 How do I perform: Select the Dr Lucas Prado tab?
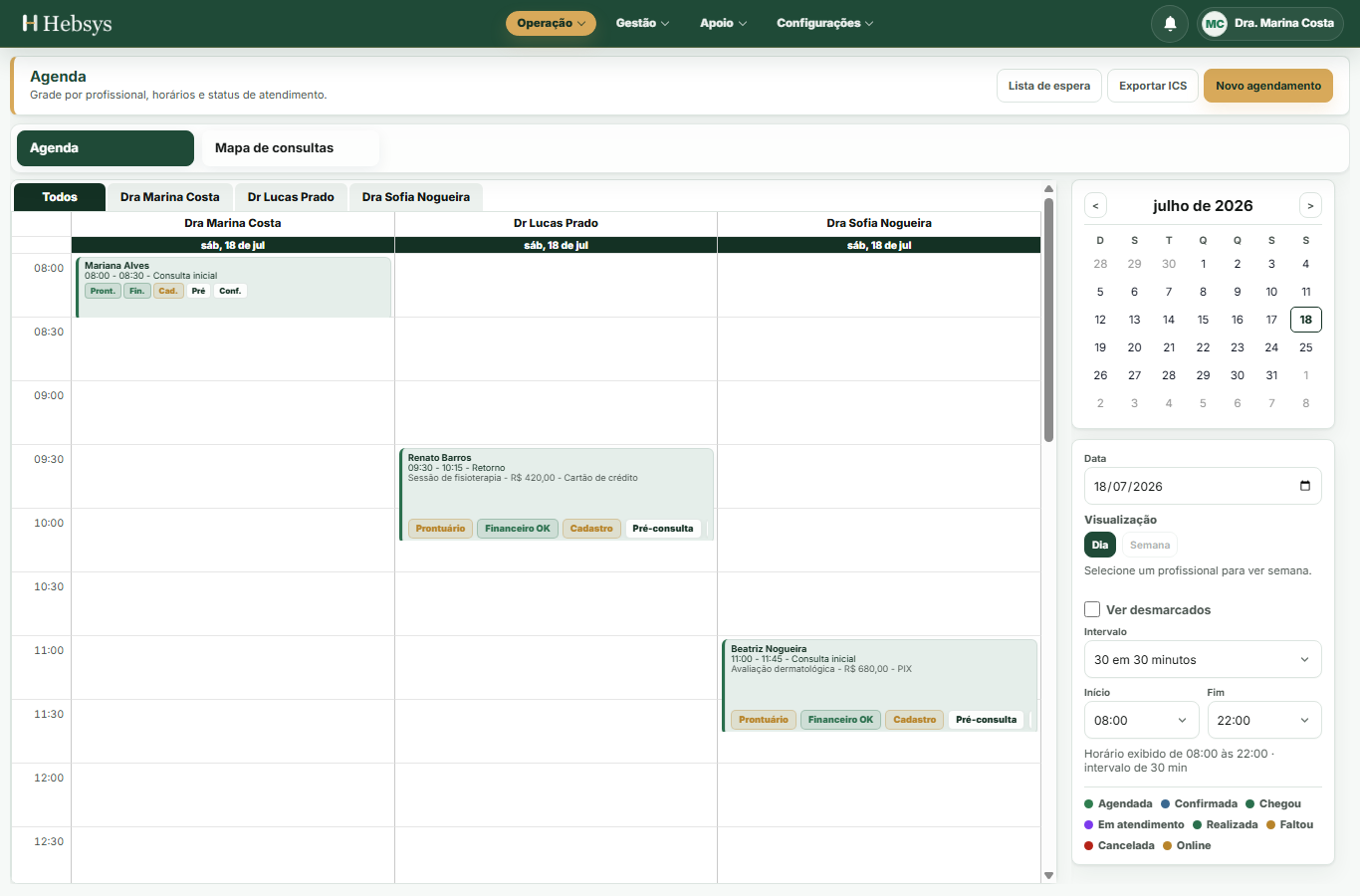[291, 197]
